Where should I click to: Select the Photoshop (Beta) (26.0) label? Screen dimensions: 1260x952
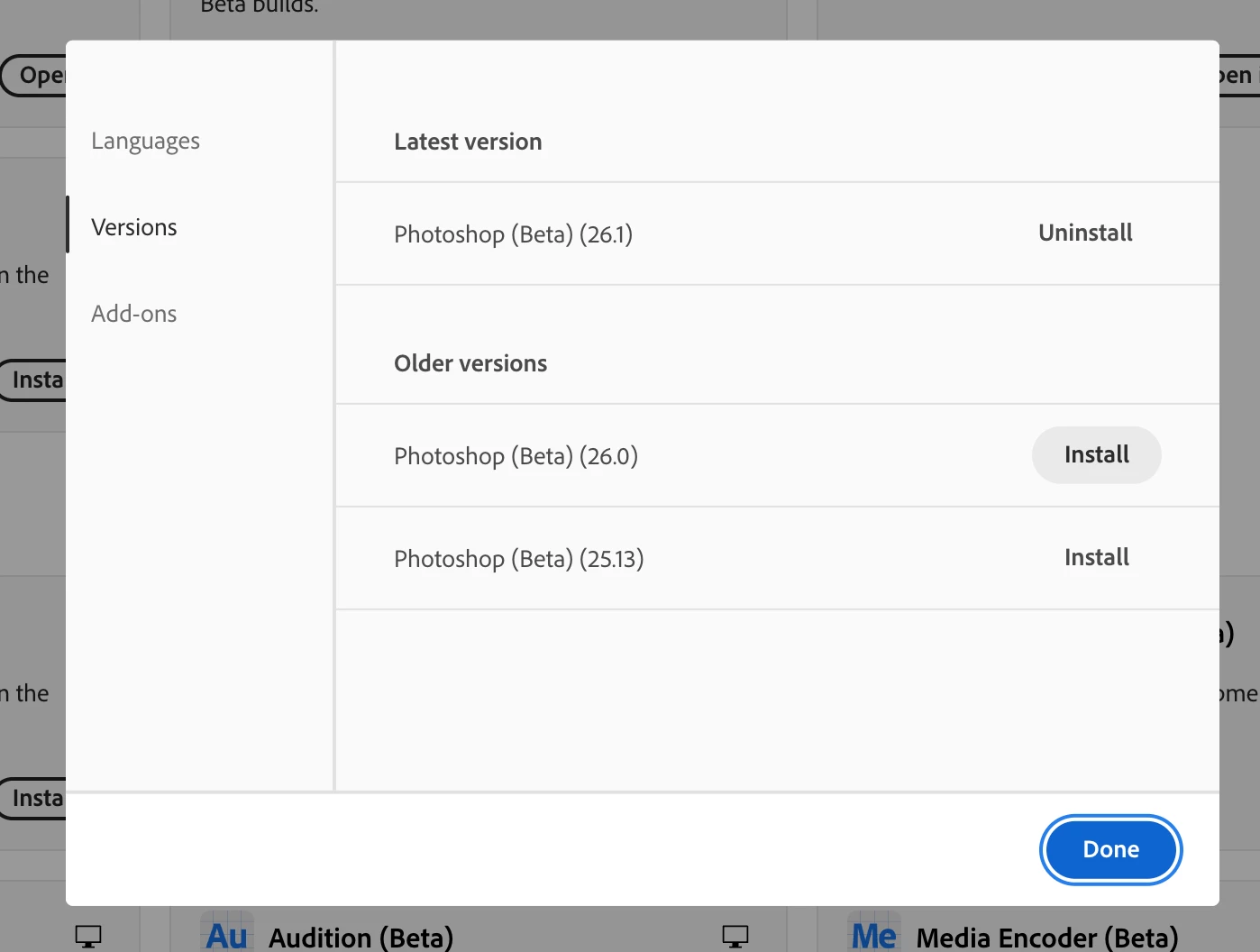pos(516,456)
